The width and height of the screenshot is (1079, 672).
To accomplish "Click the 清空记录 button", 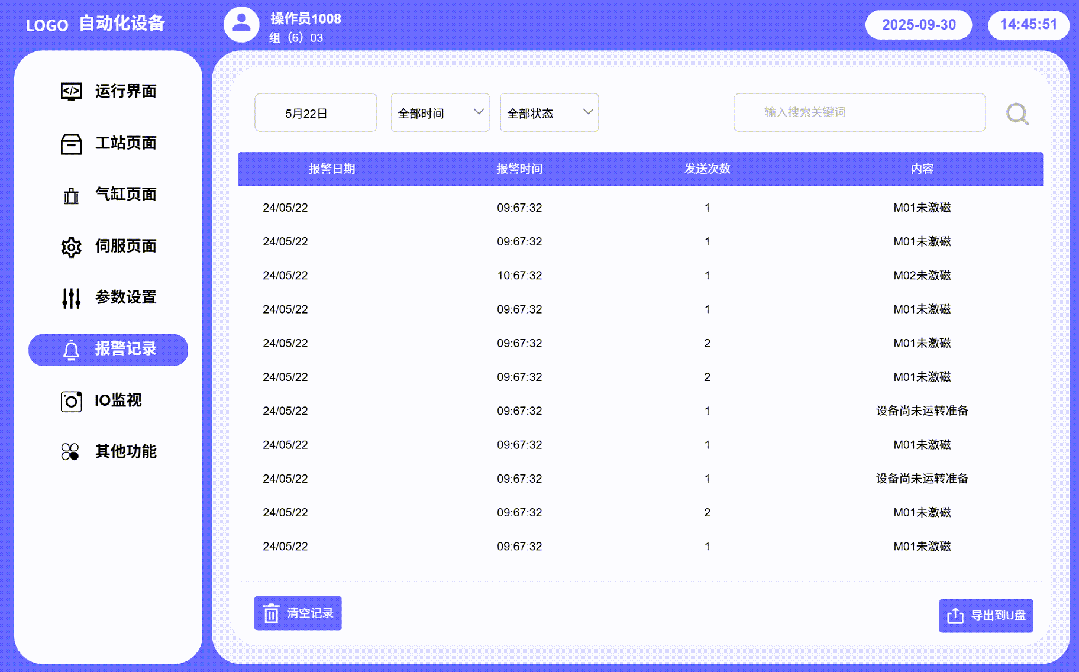I will (297, 612).
